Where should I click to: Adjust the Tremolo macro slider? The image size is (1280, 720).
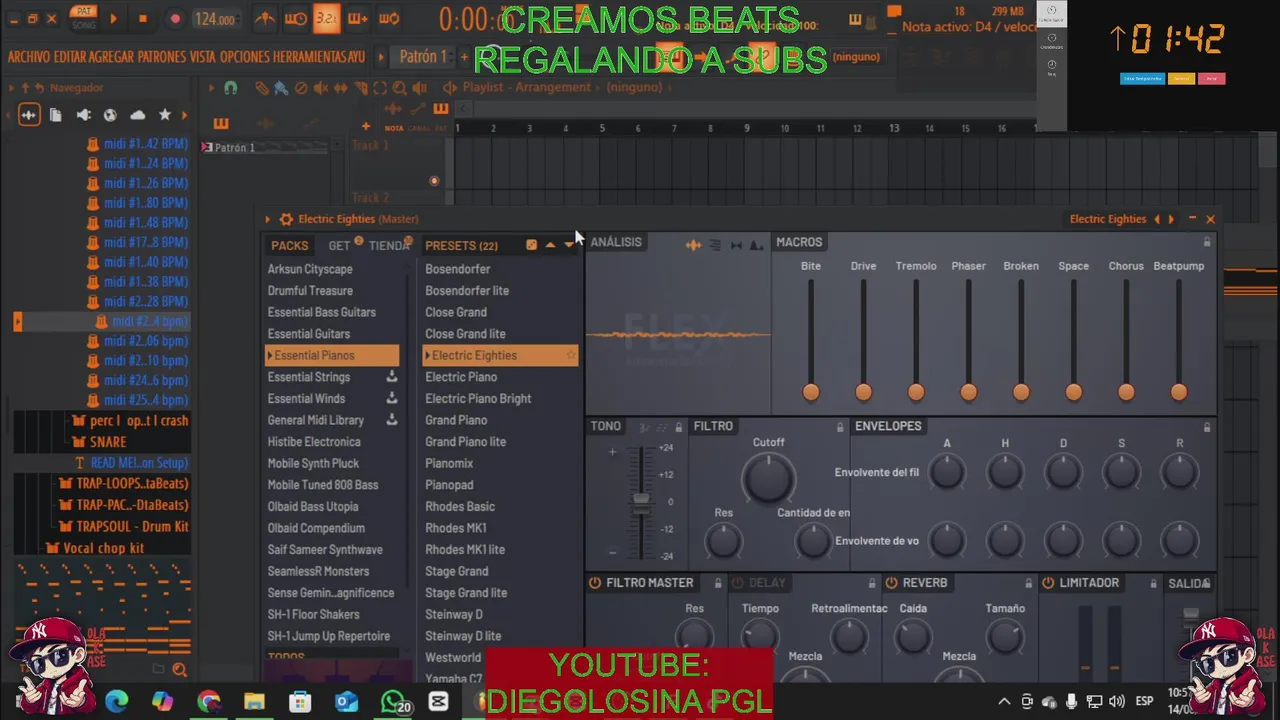point(916,392)
